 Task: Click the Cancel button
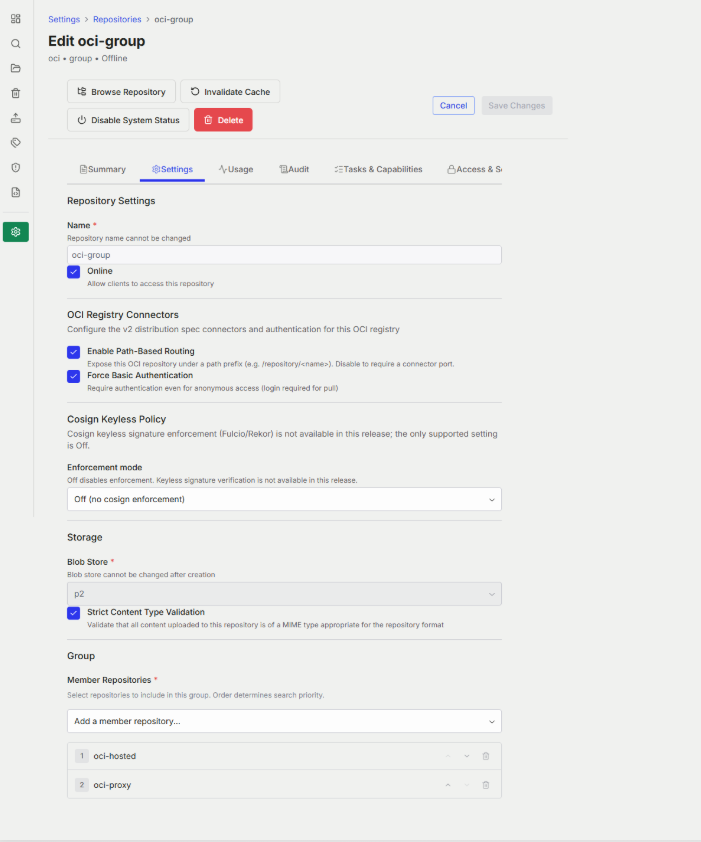[453, 105]
